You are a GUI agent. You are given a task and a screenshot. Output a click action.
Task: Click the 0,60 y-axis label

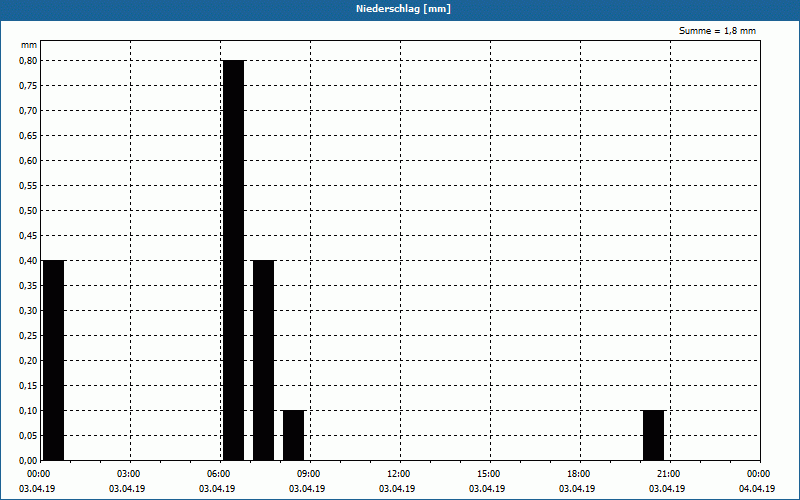pos(28,161)
